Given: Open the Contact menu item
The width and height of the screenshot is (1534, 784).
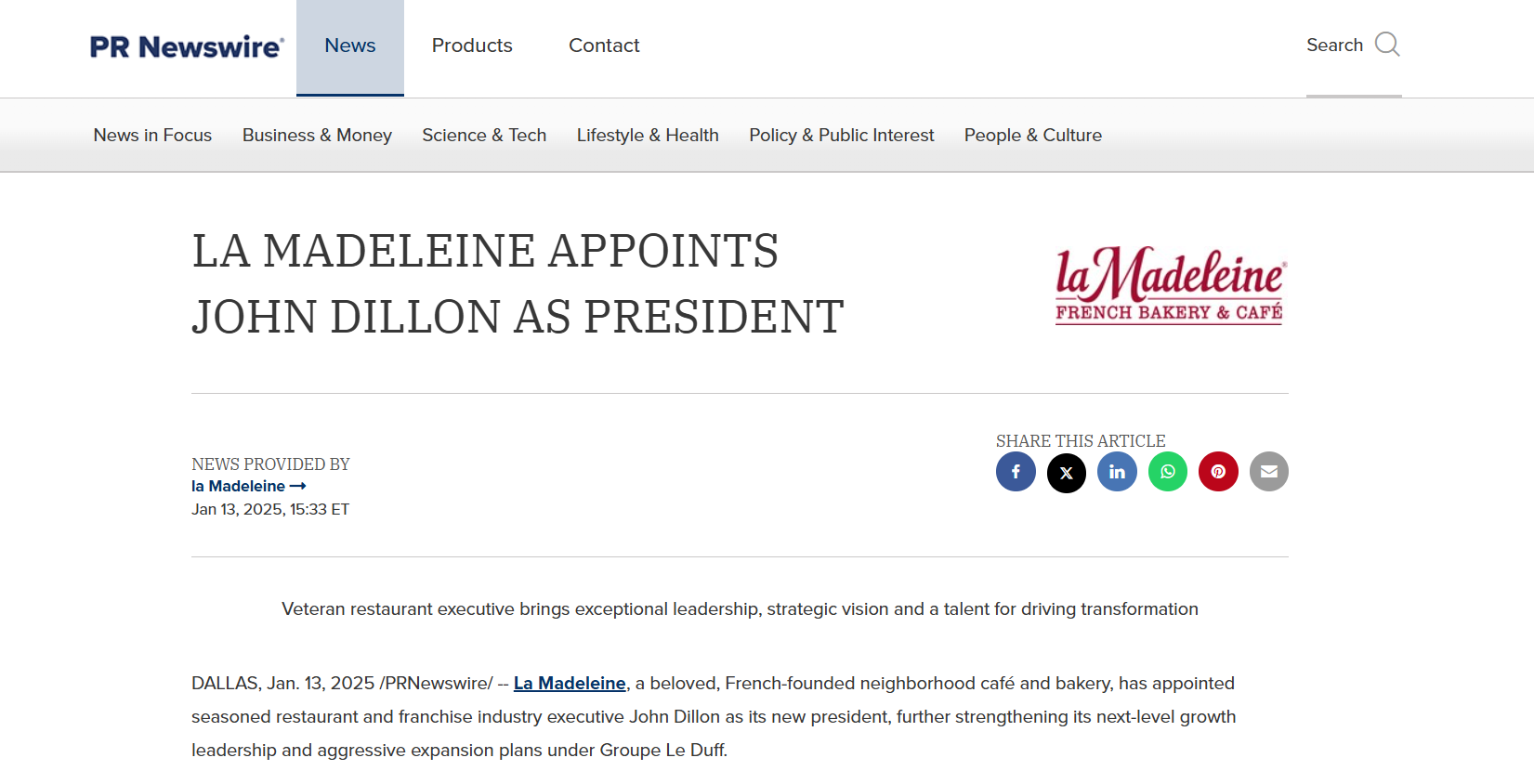Looking at the screenshot, I should (604, 46).
